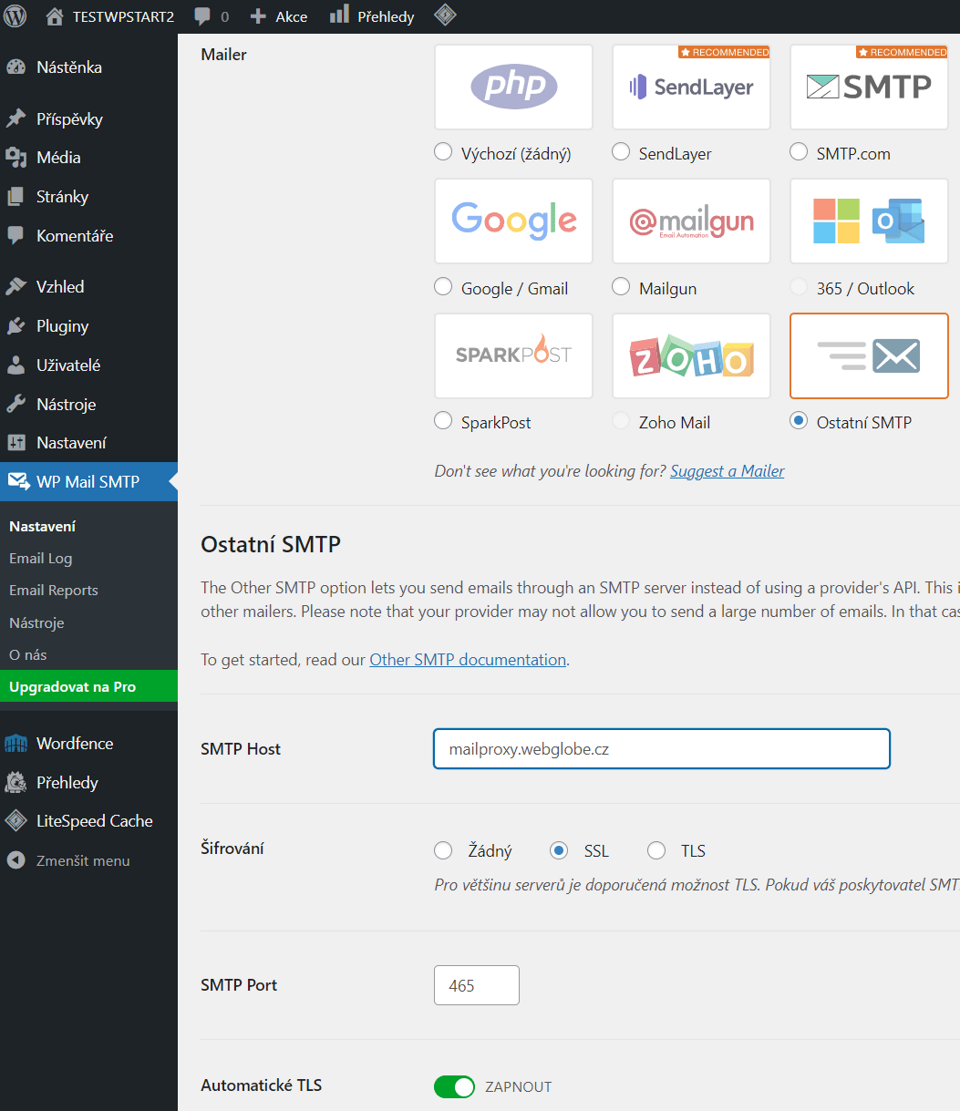
Task: Open the comments bubble in admin bar
Action: point(212,16)
